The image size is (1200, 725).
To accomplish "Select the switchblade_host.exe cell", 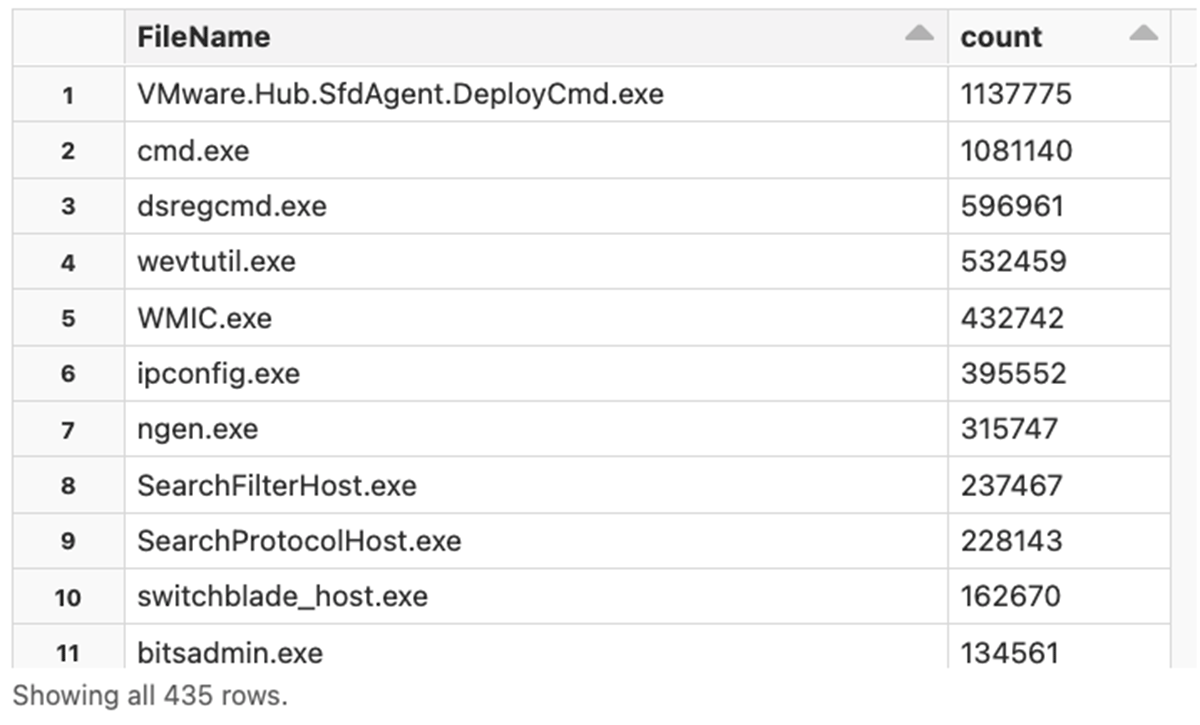I will pyautogui.click(x=282, y=597).
